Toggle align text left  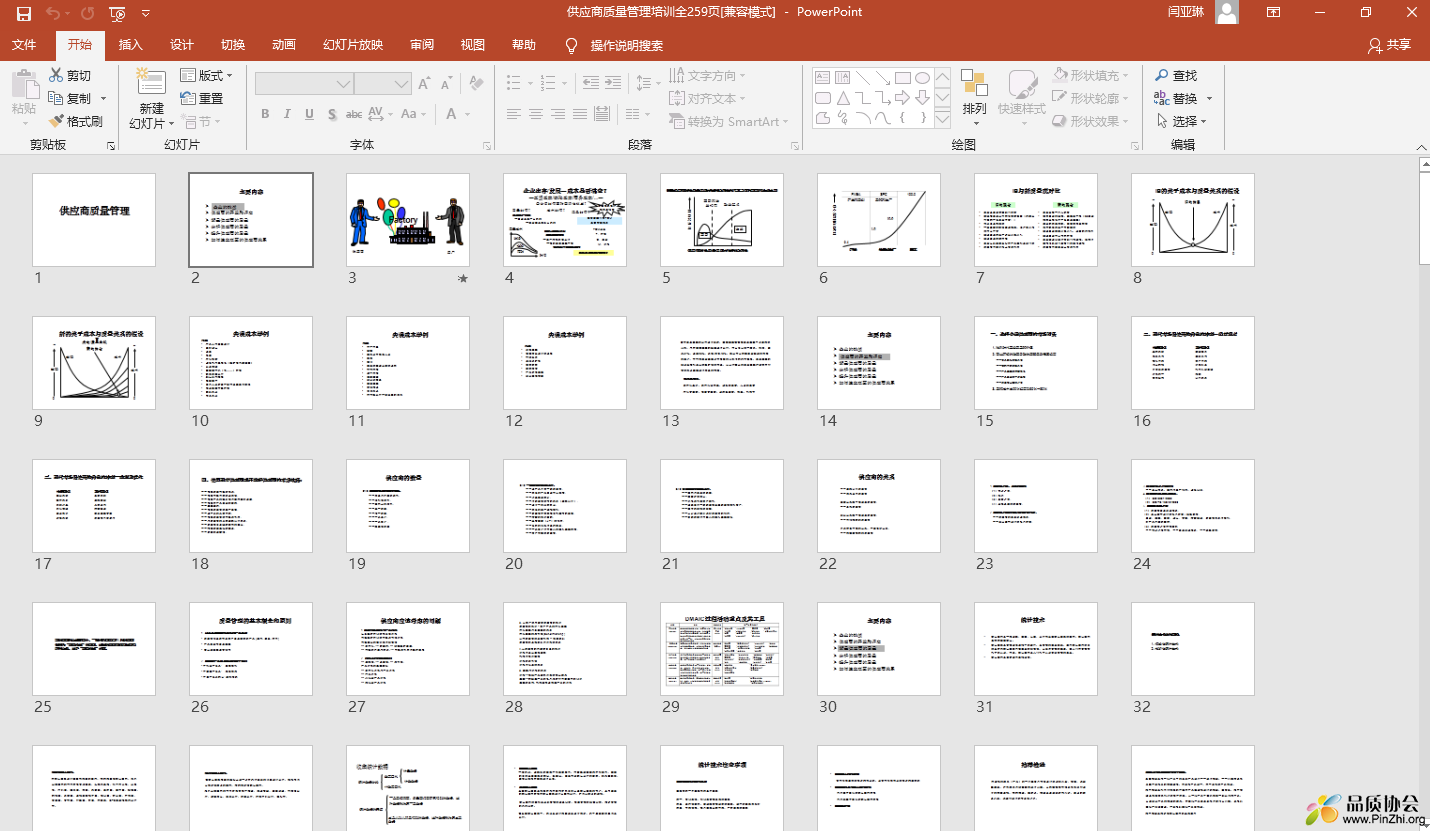pyautogui.click(x=514, y=114)
